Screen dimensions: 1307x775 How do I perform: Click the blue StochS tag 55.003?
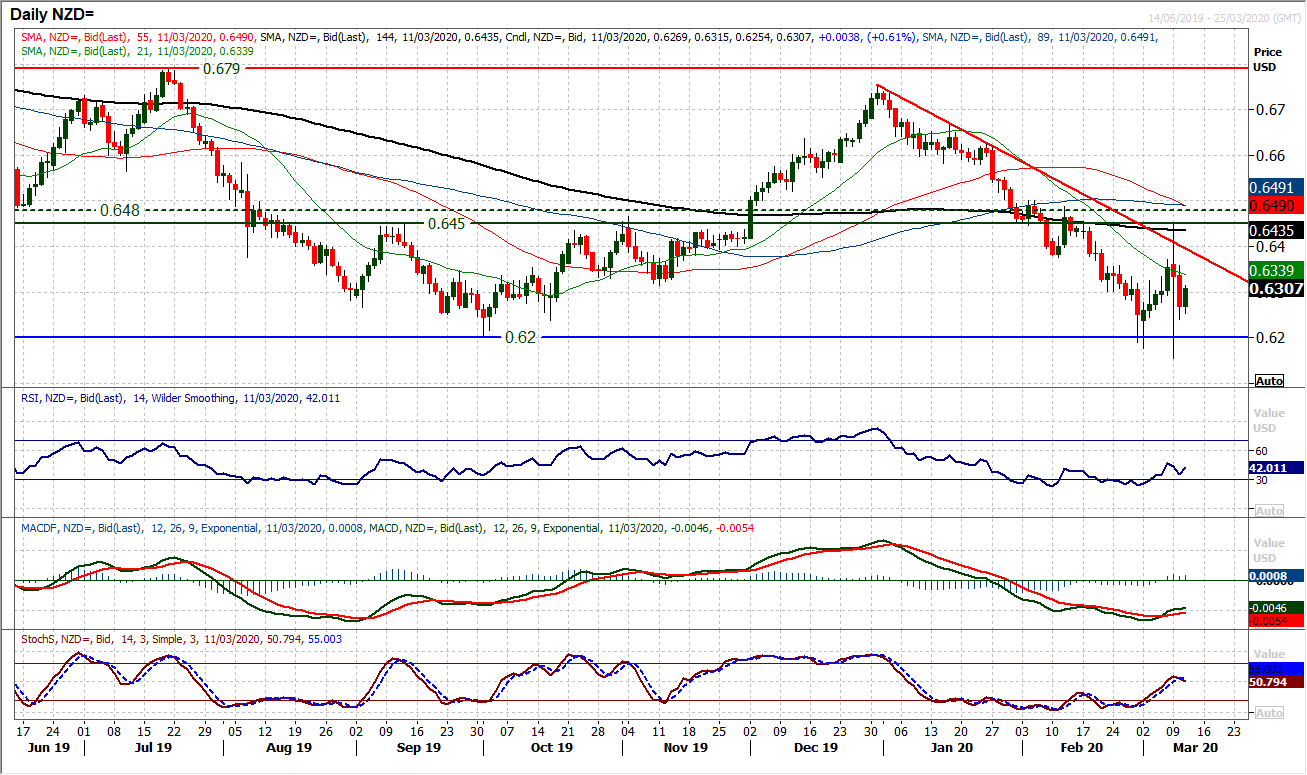pos(1277,668)
